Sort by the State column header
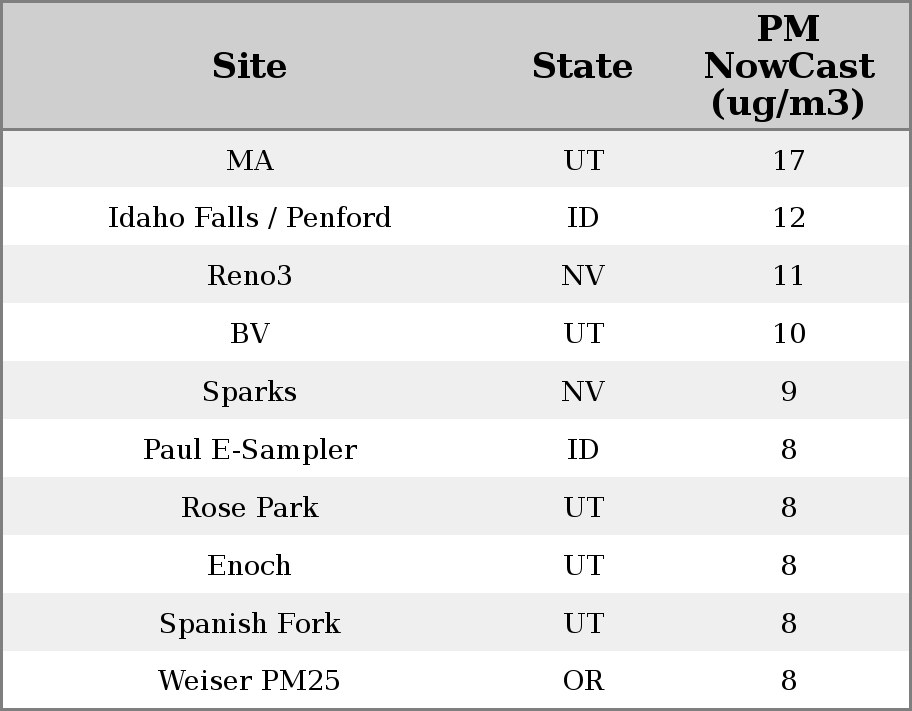912x711 pixels. click(582, 66)
